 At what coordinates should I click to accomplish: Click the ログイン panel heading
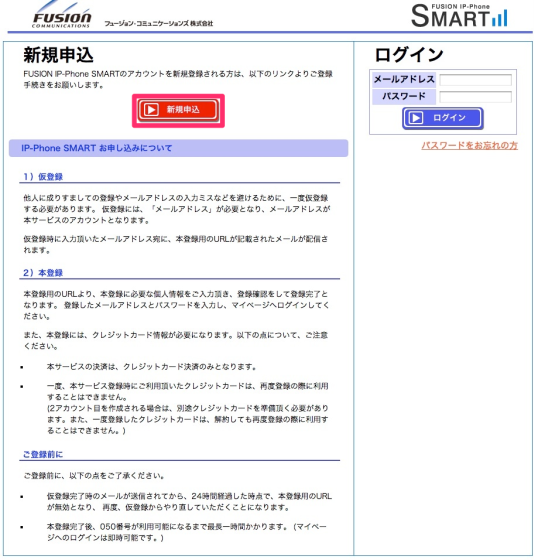click(409, 55)
